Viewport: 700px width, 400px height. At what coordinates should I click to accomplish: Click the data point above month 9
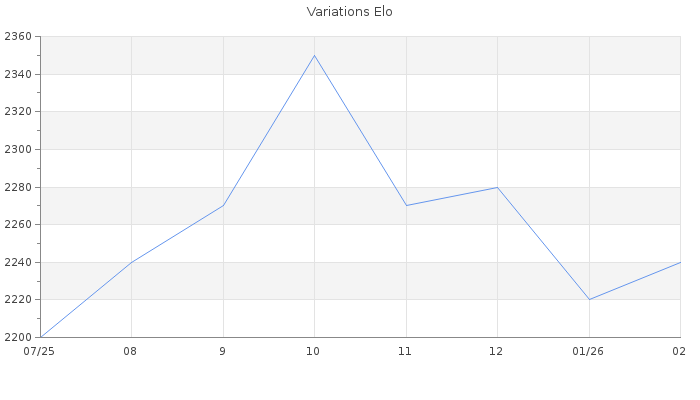223,205
